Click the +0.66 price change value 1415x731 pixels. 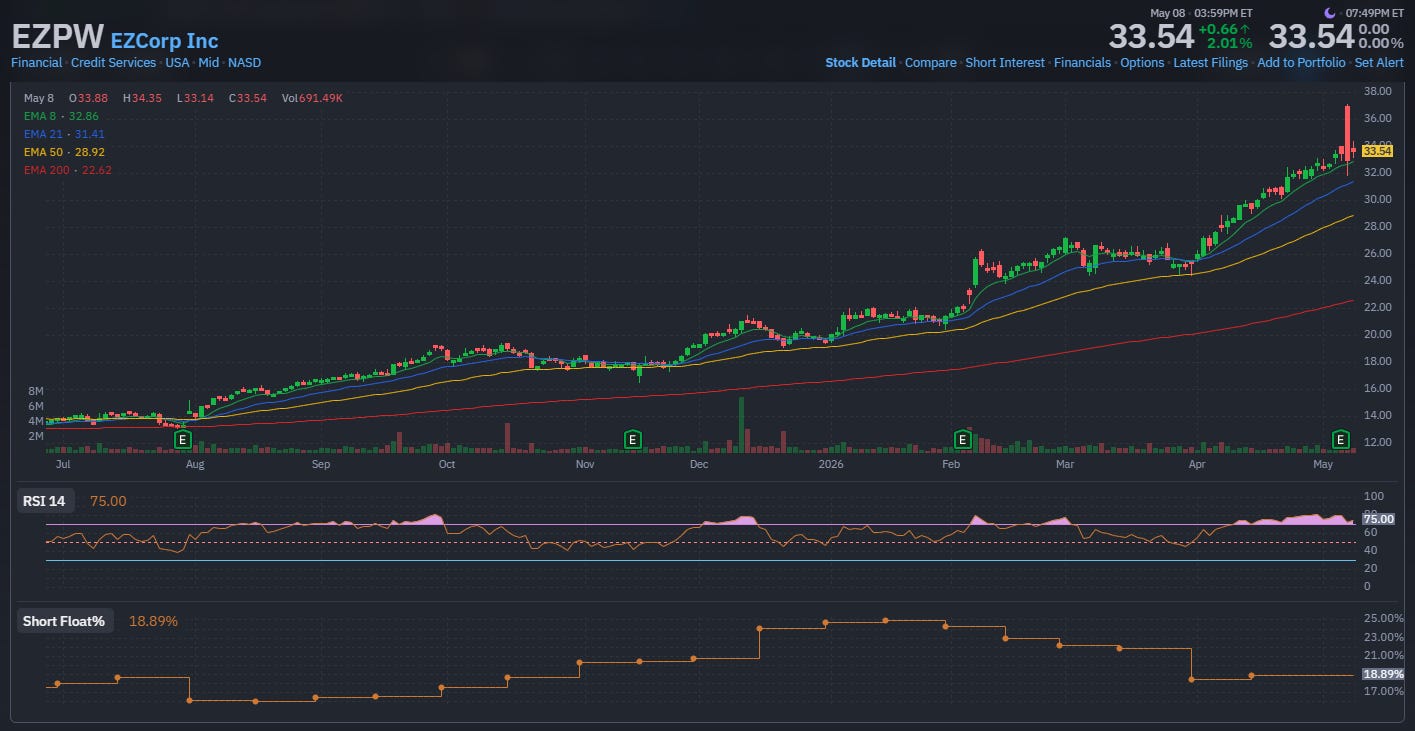pos(1224,29)
